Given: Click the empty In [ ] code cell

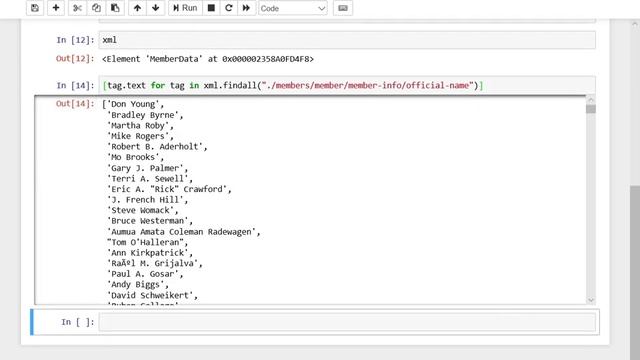Looking at the screenshot, I should [347, 322].
